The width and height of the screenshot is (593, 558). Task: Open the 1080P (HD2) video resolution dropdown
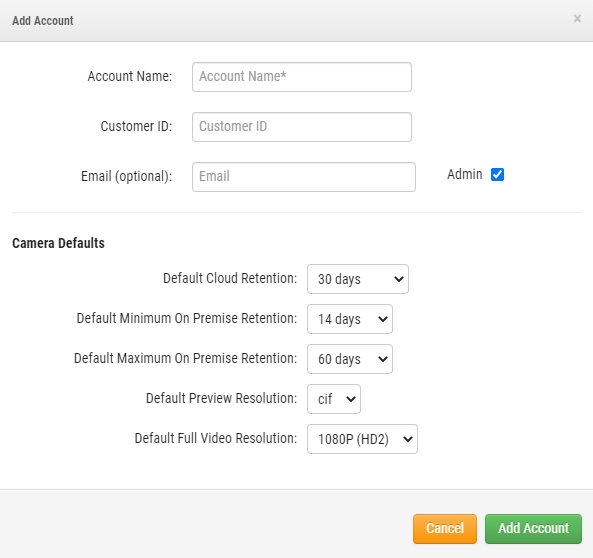362,439
